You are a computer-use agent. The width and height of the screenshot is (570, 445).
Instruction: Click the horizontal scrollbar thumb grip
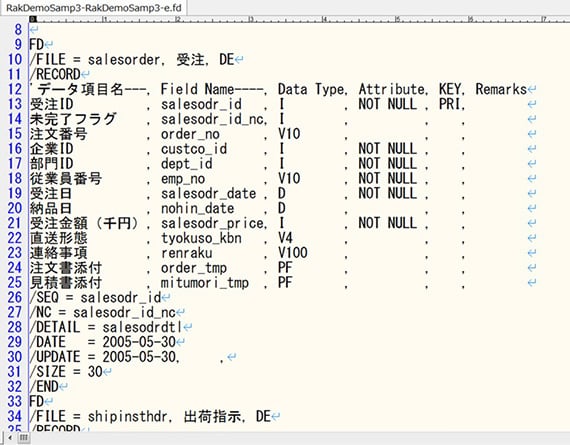(24, 437)
